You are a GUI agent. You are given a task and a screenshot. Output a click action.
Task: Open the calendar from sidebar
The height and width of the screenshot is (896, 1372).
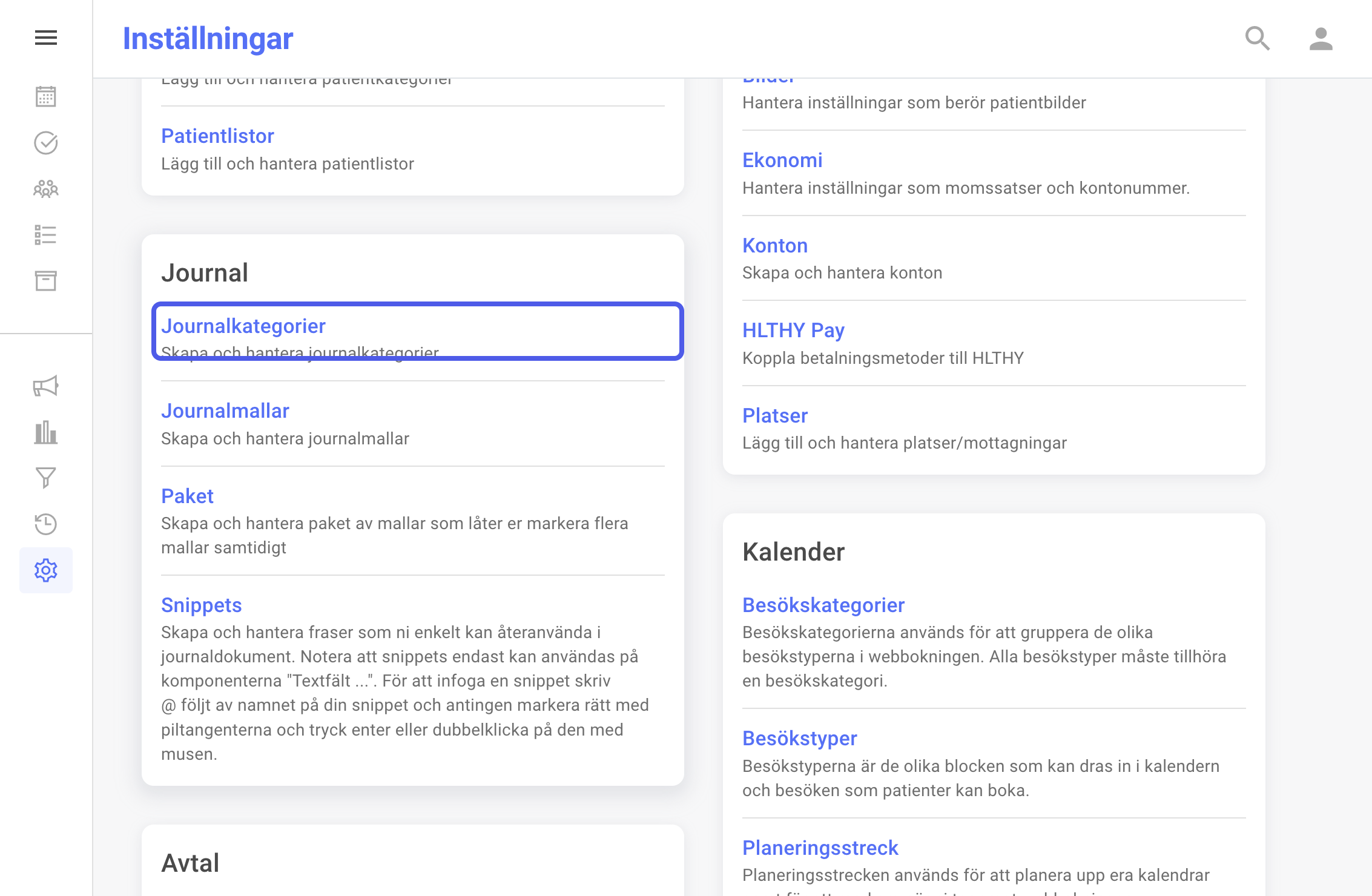46,96
